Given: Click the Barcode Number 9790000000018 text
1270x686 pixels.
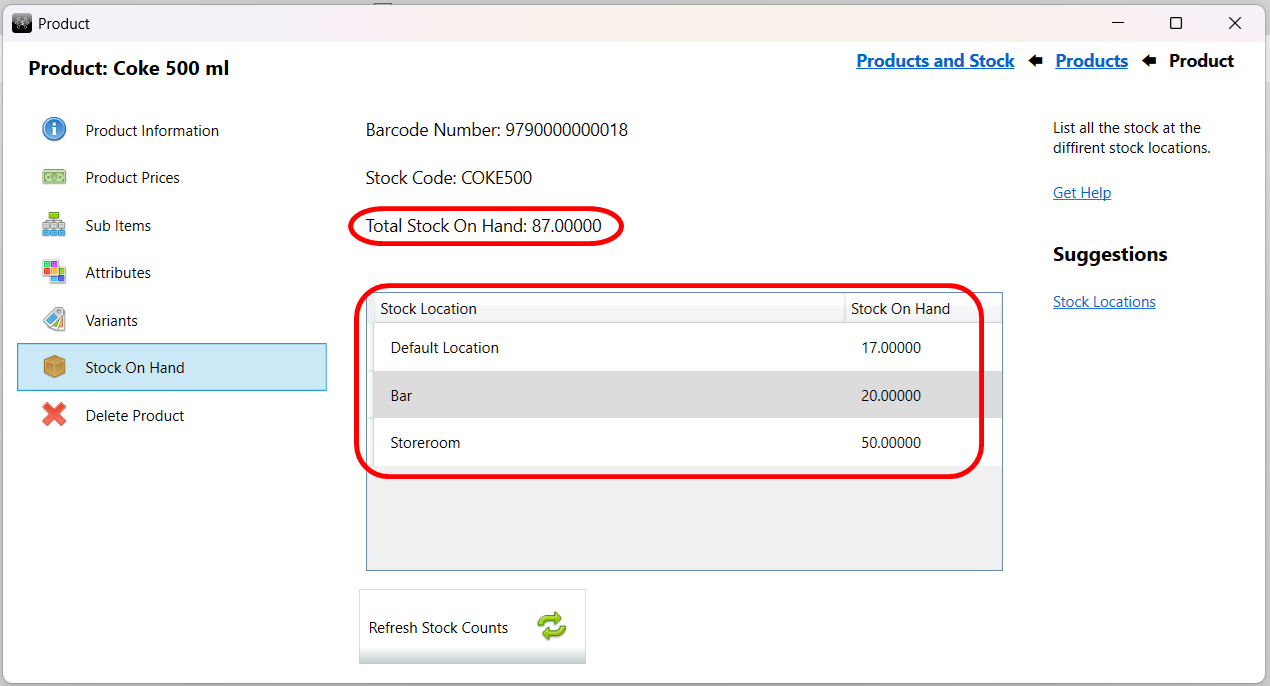Looking at the screenshot, I should click(497, 130).
